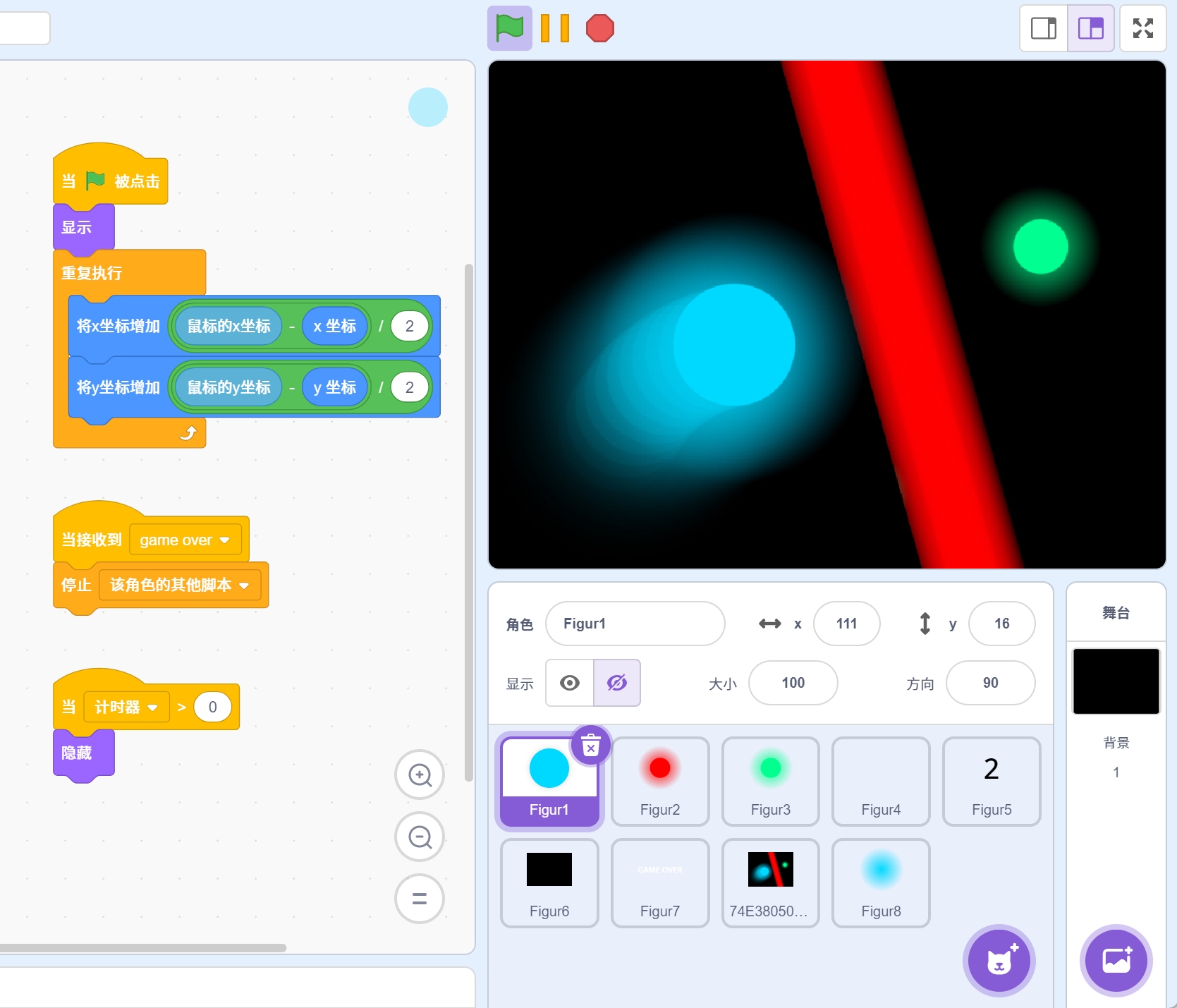Open the choose a backdrop button
This screenshot has height=1008, width=1177.
(x=1116, y=960)
